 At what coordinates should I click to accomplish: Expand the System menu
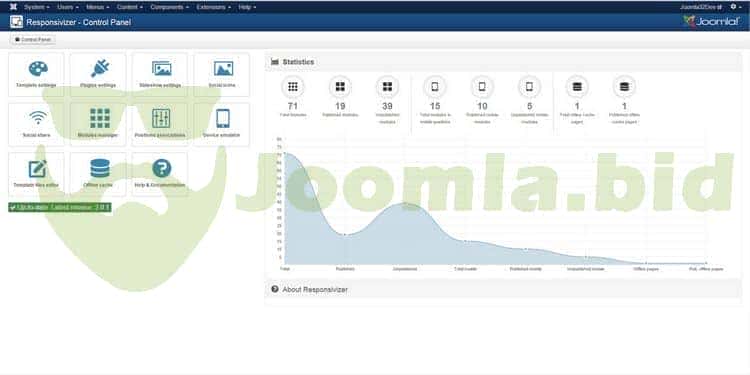click(x=36, y=7)
